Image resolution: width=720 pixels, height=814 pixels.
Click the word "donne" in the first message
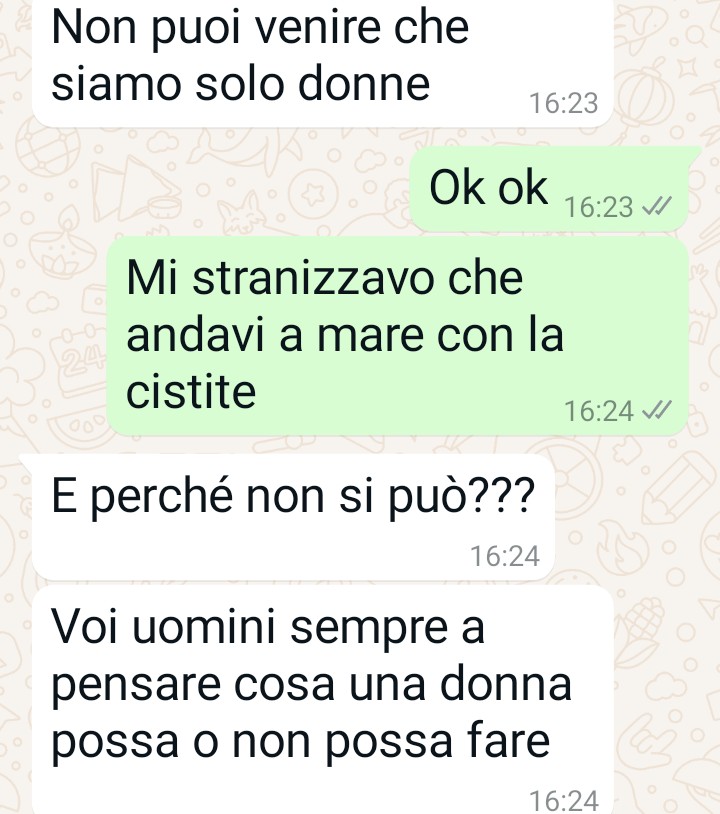point(364,84)
